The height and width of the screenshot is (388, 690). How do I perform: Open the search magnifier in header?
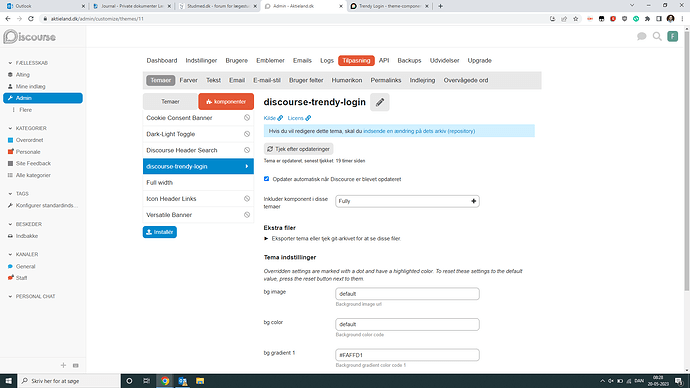[657, 37]
